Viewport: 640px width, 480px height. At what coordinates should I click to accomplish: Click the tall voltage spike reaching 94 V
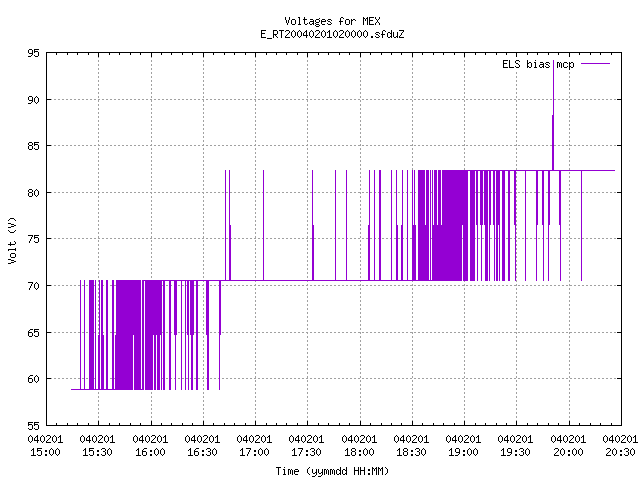coord(553,114)
